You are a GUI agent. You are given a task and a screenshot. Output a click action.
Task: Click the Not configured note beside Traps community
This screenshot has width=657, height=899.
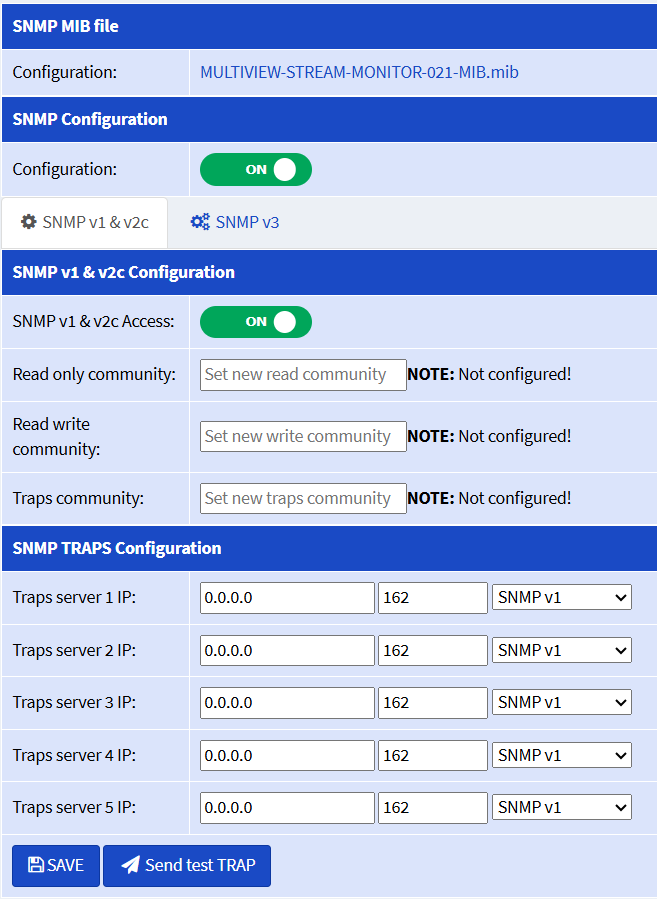point(489,498)
